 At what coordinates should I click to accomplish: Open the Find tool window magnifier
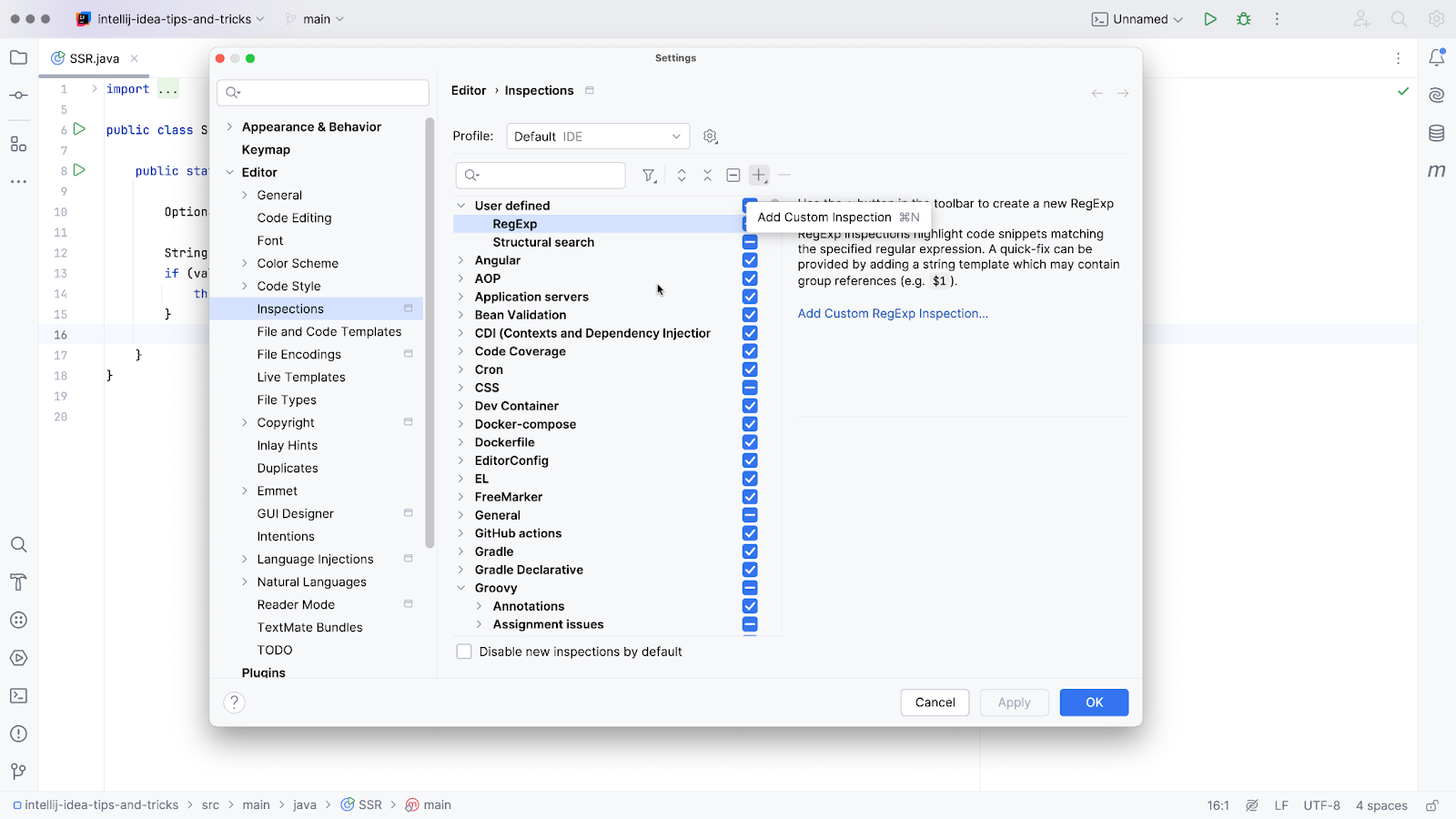coord(18,545)
